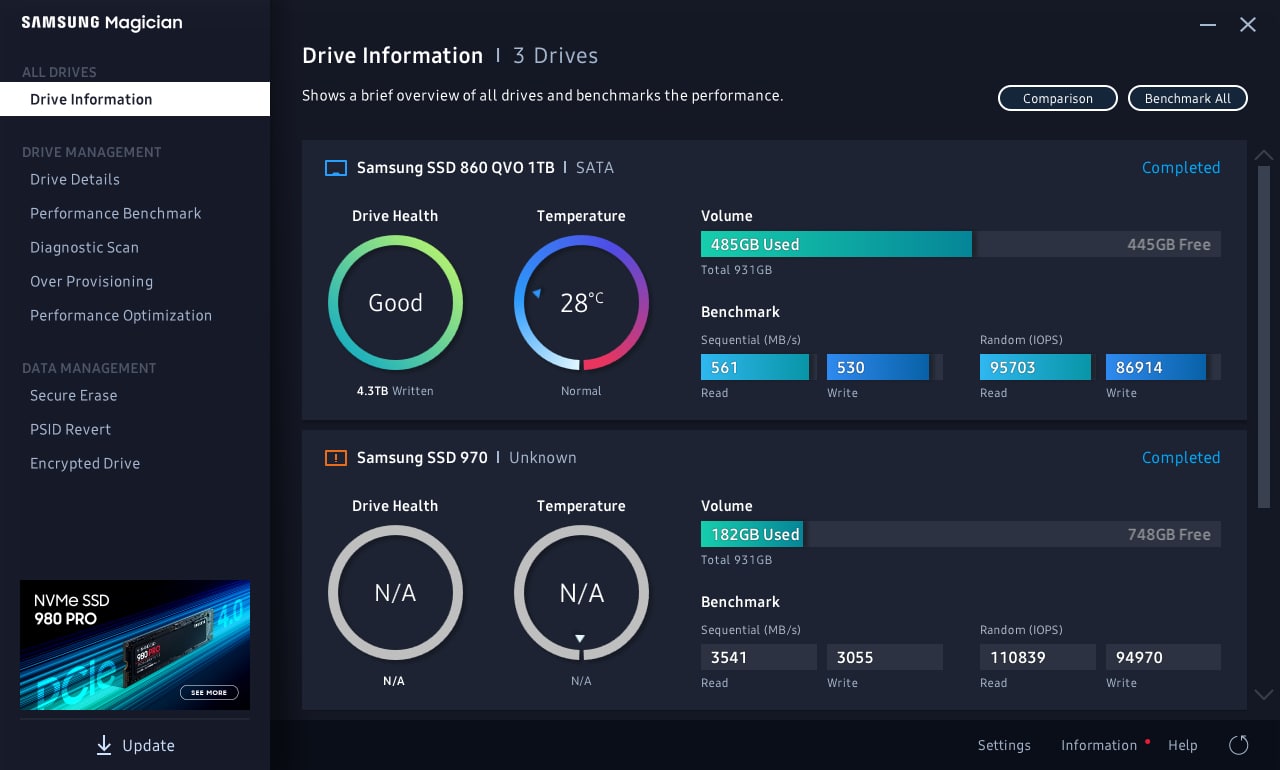
Task: Click the warning icon beside Samsung SSD 970
Action: (335, 458)
